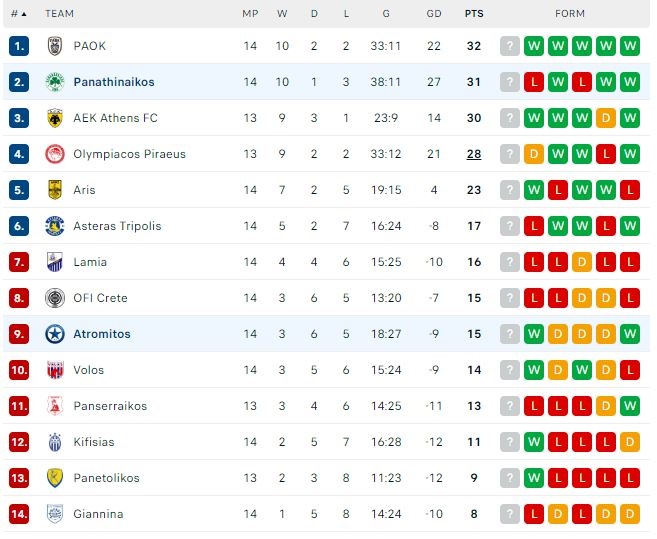
Task: Click Olympiacos Piraeus underlined 28 points
Action: pyautogui.click(x=474, y=154)
